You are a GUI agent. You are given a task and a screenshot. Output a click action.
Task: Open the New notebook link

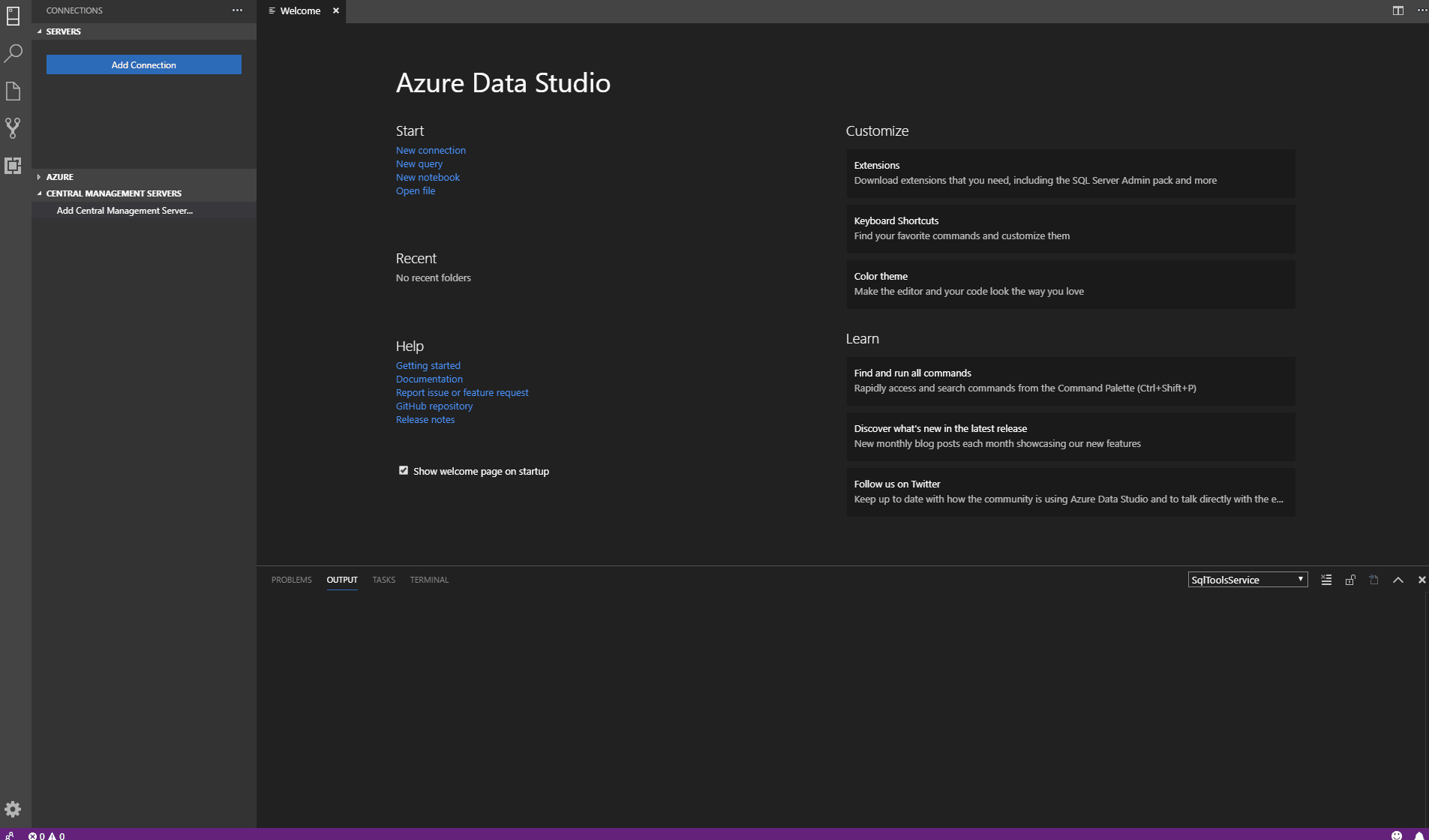(x=428, y=177)
